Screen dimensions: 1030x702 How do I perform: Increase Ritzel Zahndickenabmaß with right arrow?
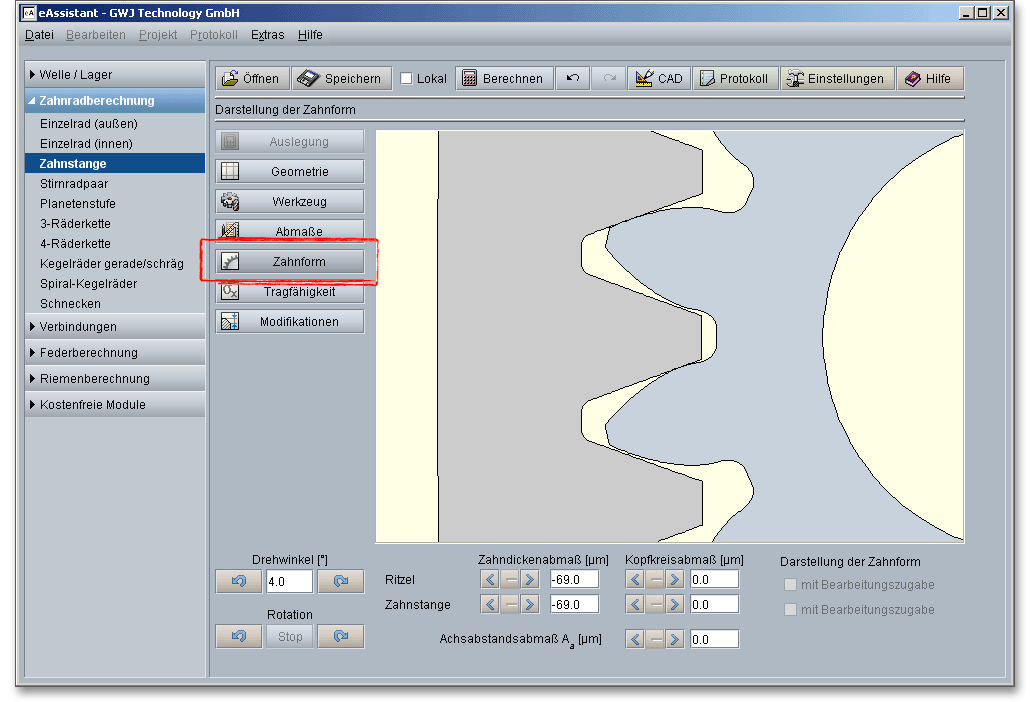529,579
